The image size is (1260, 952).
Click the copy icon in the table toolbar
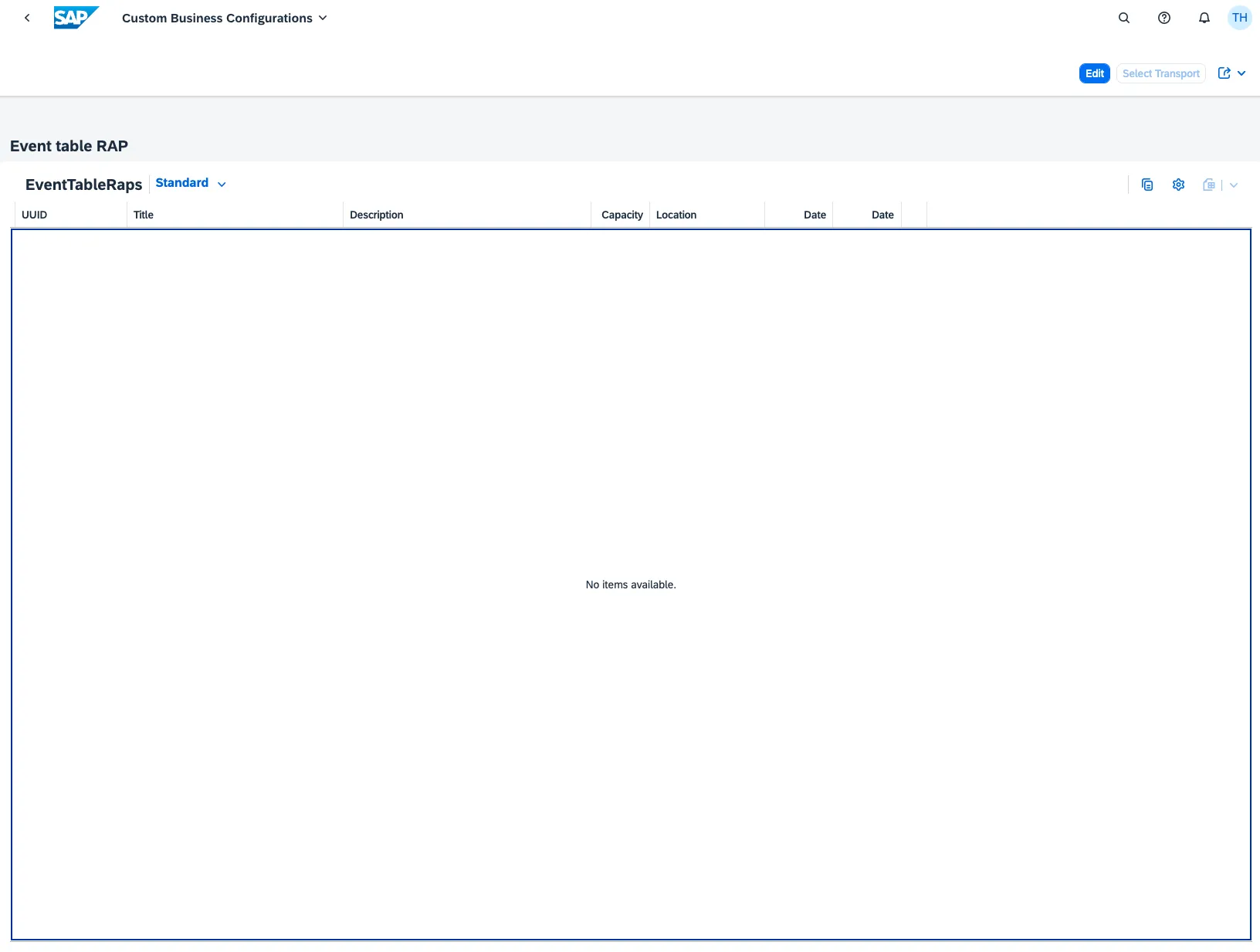pos(1147,185)
